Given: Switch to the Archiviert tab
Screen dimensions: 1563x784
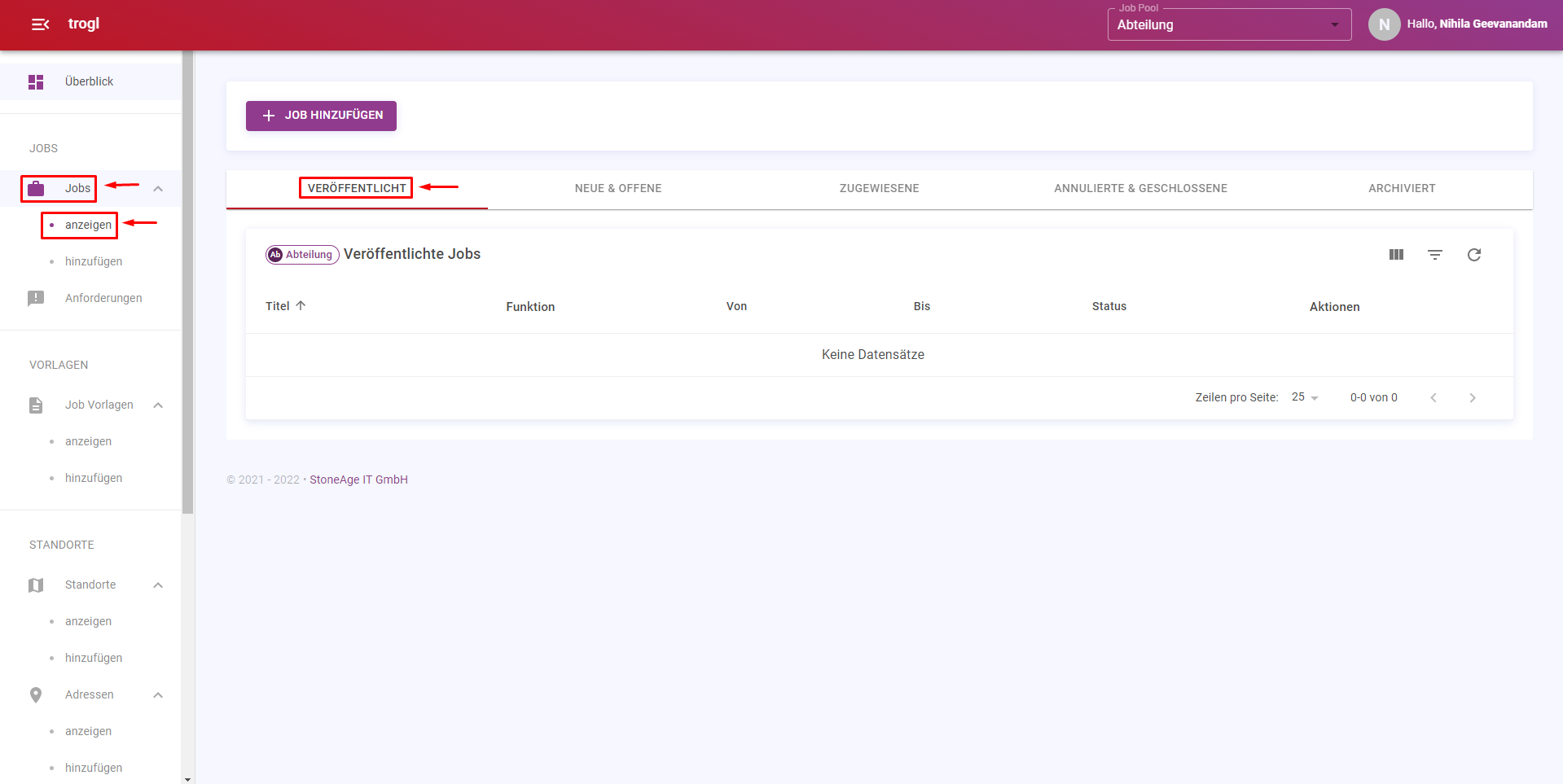Looking at the screenshot, I should pyautogui.click(x=1401, y=188).
